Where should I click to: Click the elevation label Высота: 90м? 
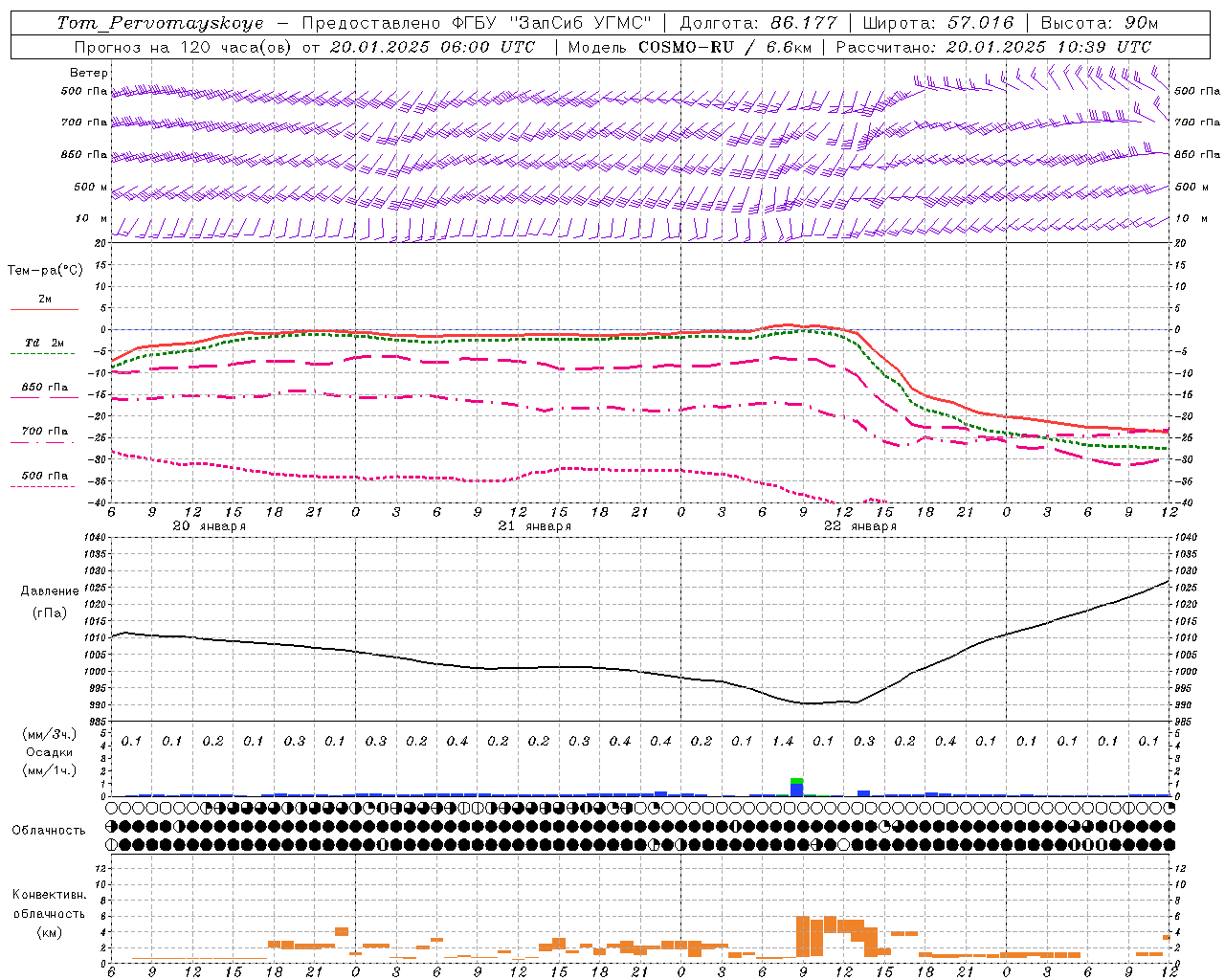pos(1100,23)
